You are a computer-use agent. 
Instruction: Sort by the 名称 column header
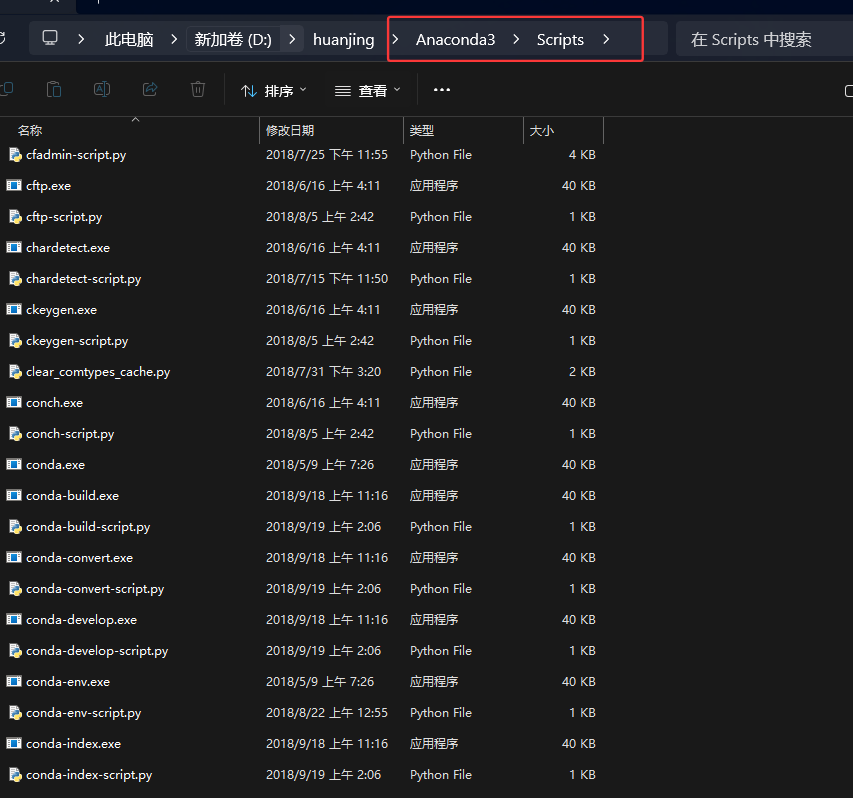pos(30,131)
